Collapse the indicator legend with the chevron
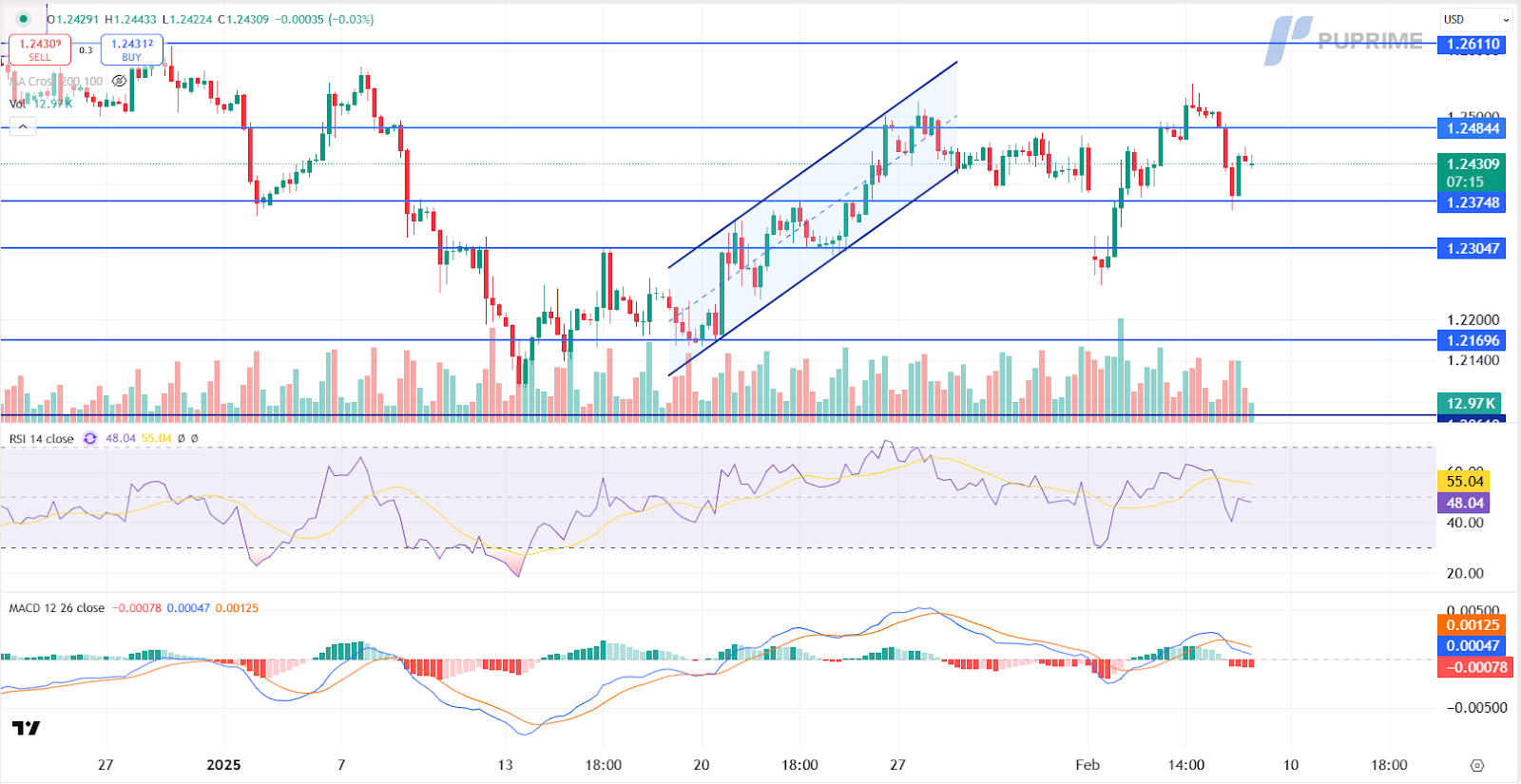The image size is (1521, 784). pyautogui.click(x=23, y=126)
